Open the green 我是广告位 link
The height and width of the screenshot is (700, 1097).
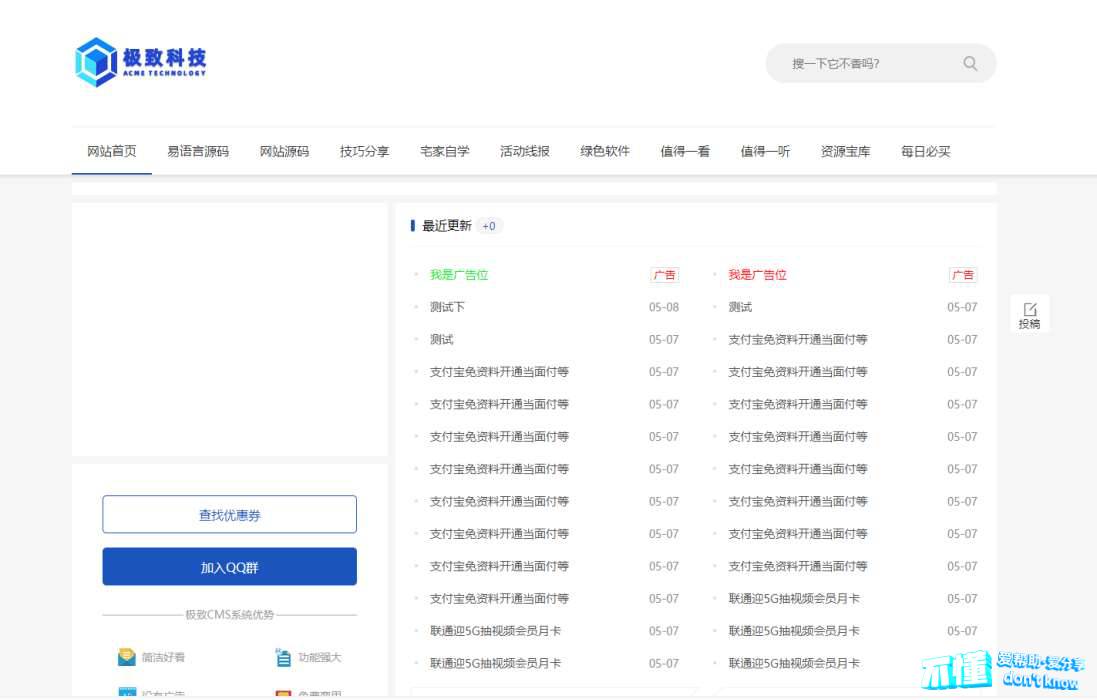coord(459,275)
